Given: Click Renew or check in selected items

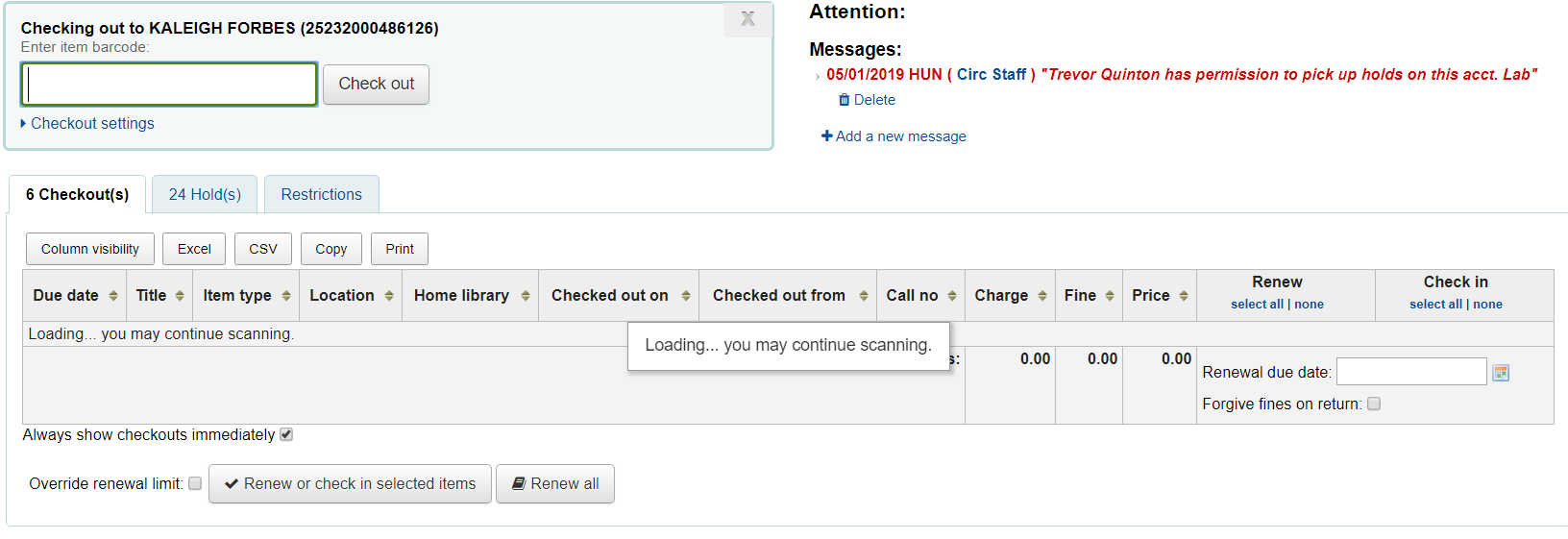Looking at the screenshot, I should 350,484.
